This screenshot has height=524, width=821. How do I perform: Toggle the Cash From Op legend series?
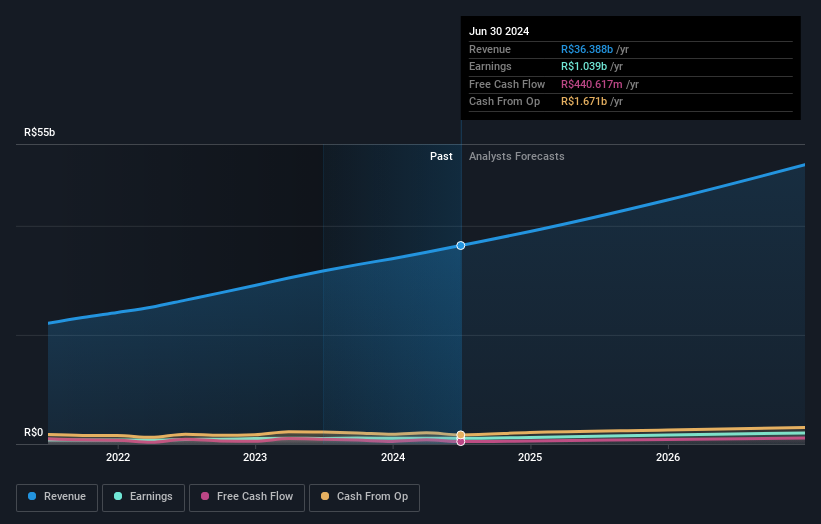point(364,497)
